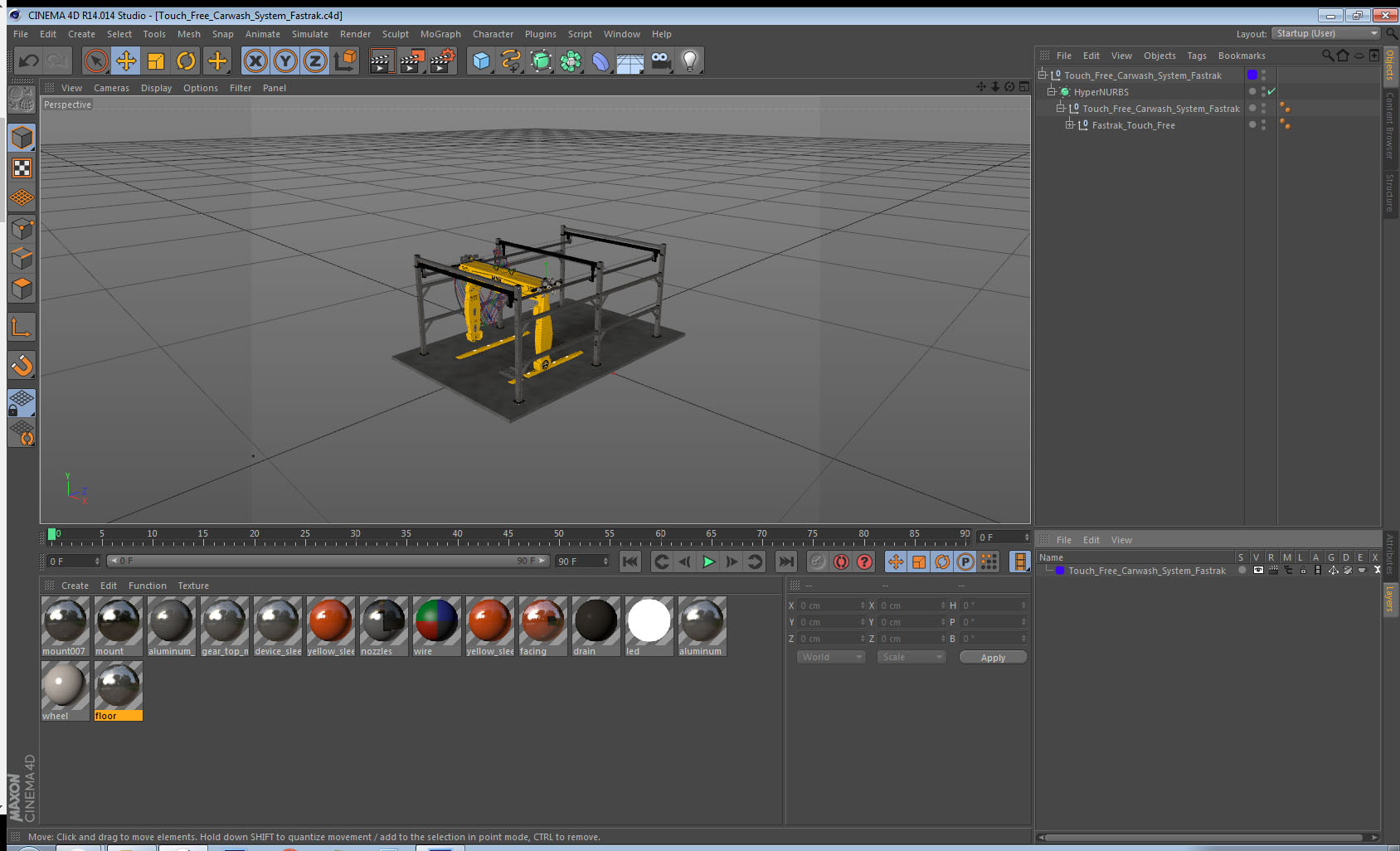Click the Apply button
Image resolution: width=1400 pixels, height=851 pixels.
click(x=993, y=657)
